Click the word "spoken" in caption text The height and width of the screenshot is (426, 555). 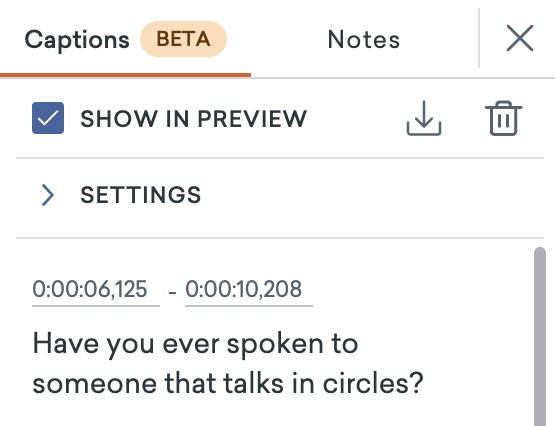275,345
